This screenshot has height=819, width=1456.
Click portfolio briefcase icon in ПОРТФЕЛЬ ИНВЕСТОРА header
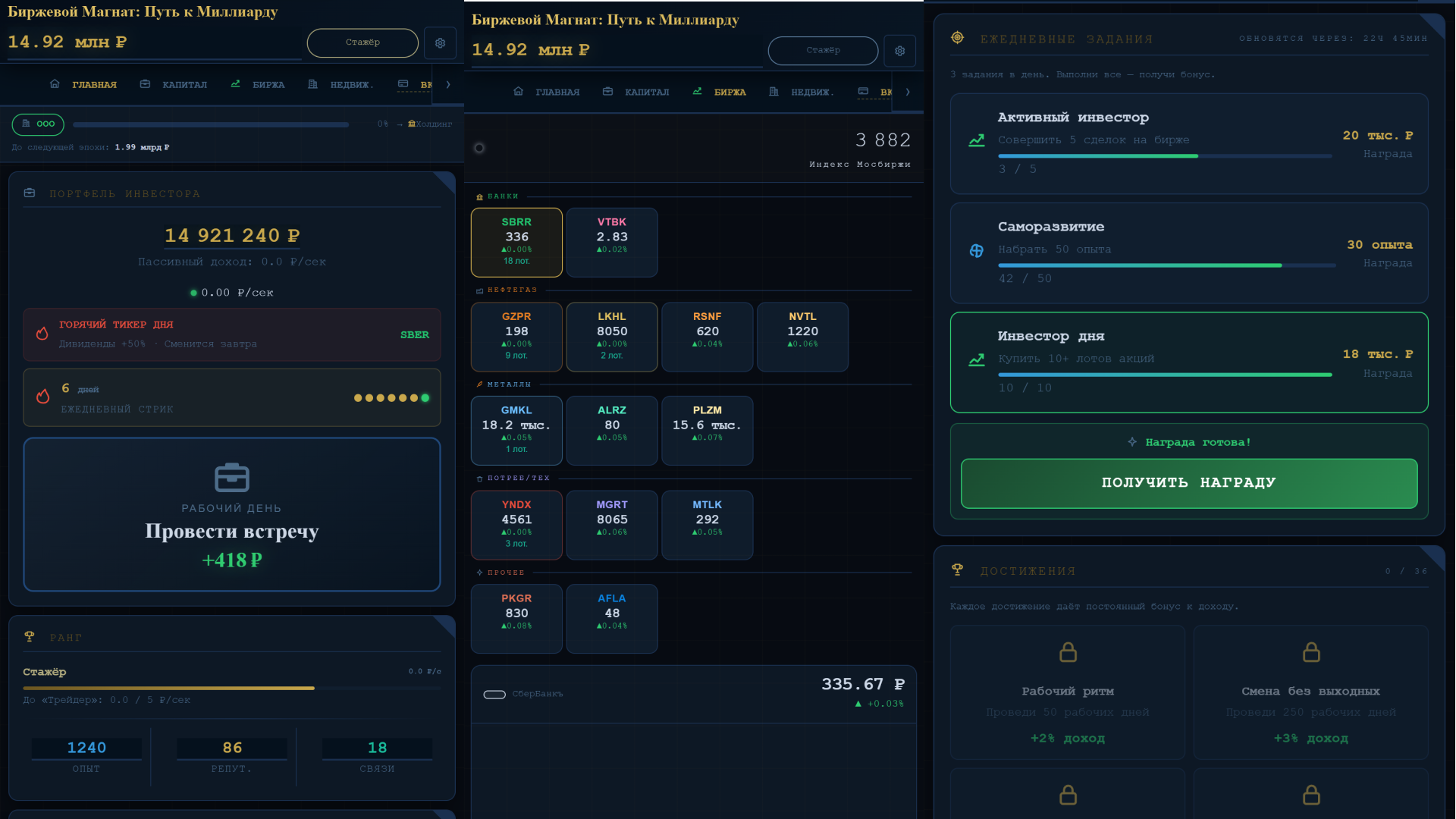click(x=30, y=193)
